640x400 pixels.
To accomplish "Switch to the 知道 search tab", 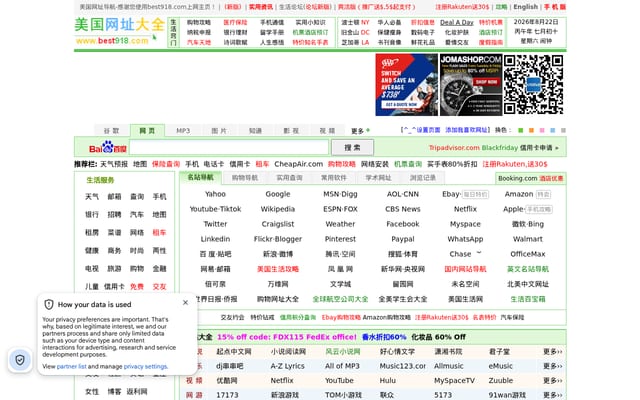I will point(255,131).
